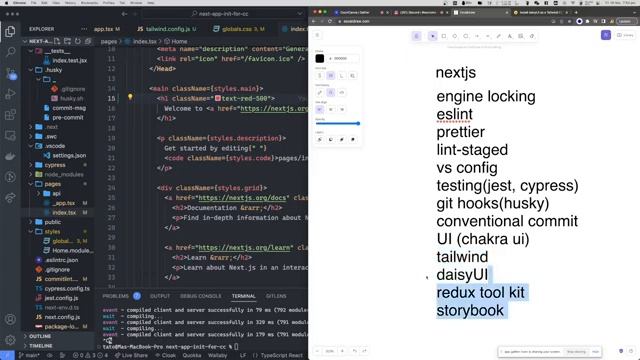Open the Search view in VS Code activity bar
Viewport: 640px width, 360px height.
pos(11,52)
